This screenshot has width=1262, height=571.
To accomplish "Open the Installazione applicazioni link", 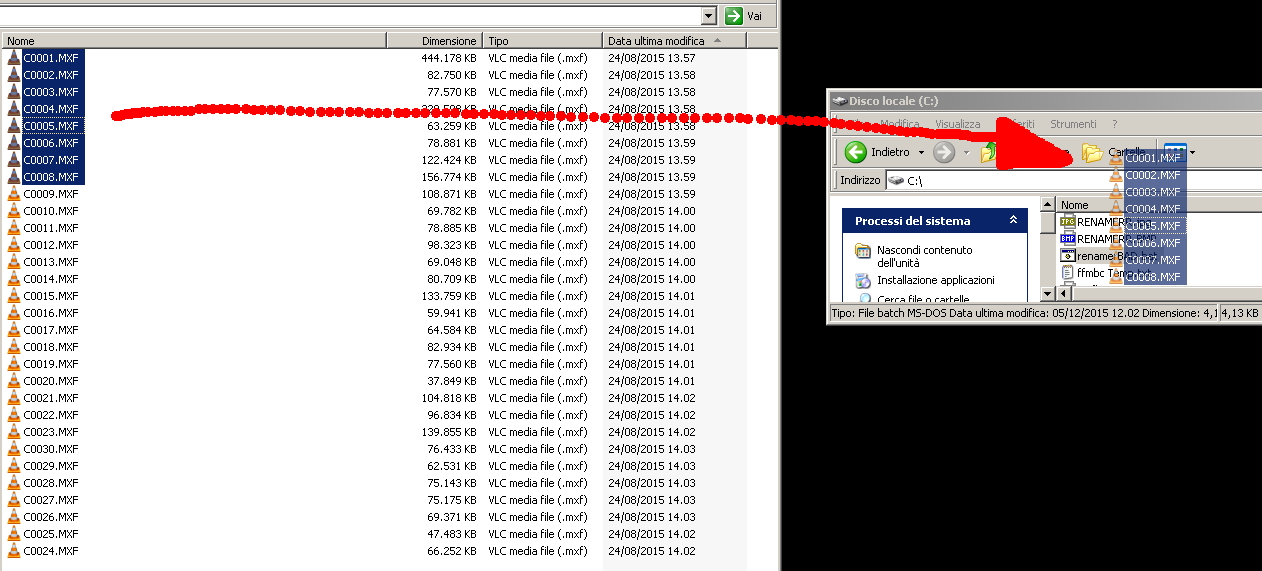I will tap(935, 281).
